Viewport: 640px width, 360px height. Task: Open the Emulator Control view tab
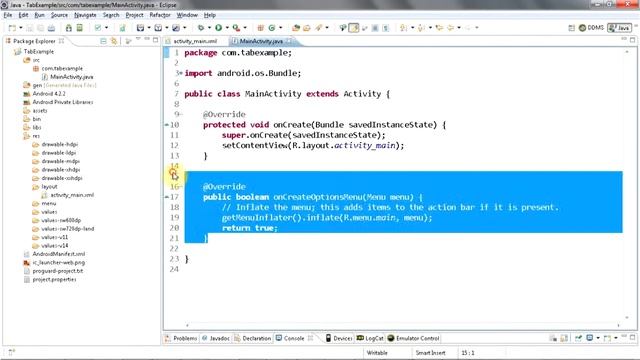413,338
